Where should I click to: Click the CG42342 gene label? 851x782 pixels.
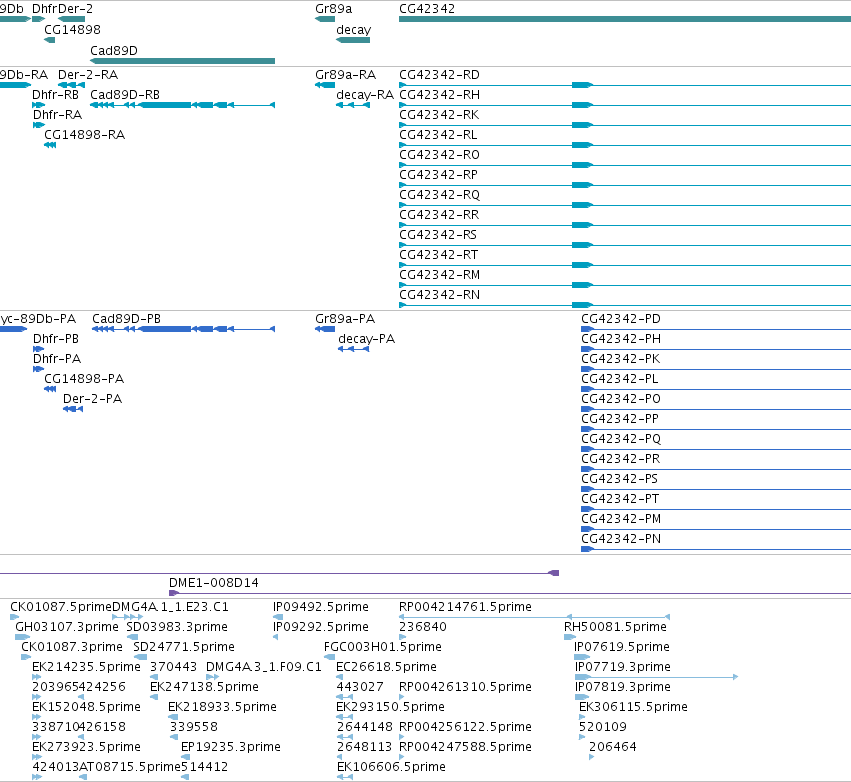(427, 9)
